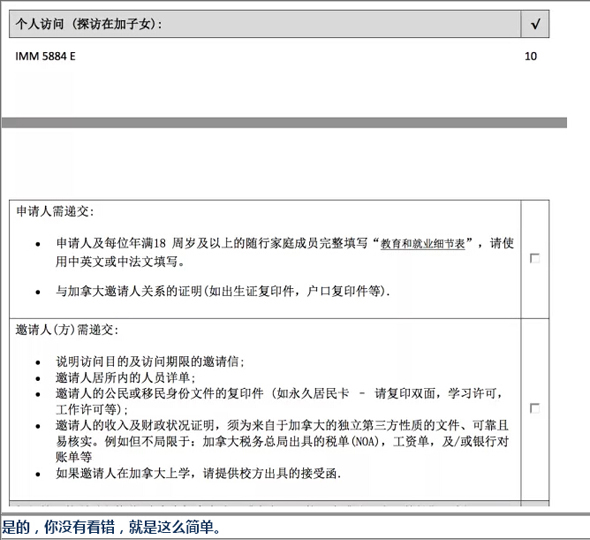Screen dimensions: 590x540
Task: Click the text 用中英文或中法文填写
Action: pyautogui.click(x=117, y=262)
